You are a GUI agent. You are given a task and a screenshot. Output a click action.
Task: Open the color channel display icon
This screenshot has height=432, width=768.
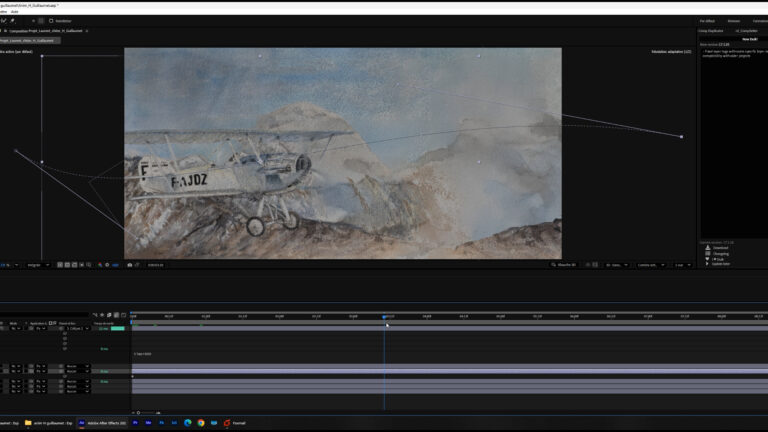point(100,265)
